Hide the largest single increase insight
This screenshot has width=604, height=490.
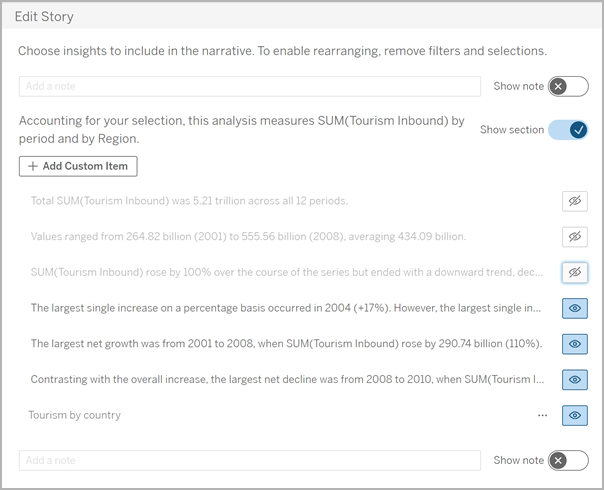coord(574,308)
